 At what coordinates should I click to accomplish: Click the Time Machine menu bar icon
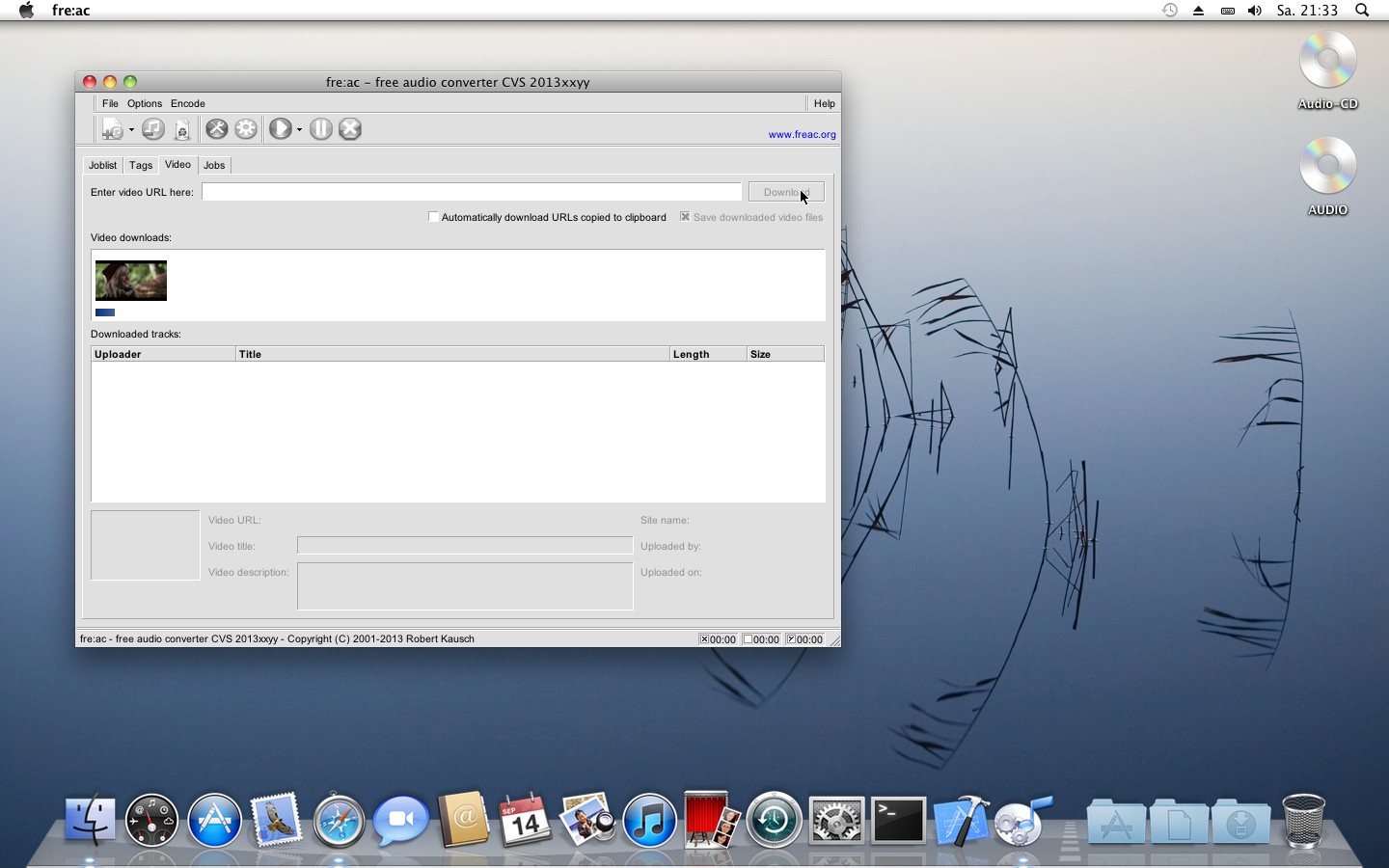tap(1169, 11)
